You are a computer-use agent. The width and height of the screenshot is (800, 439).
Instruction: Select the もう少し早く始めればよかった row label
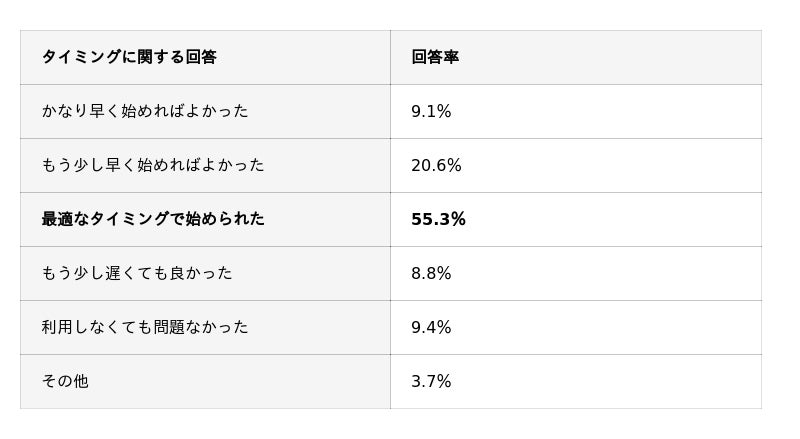point(153,165)
